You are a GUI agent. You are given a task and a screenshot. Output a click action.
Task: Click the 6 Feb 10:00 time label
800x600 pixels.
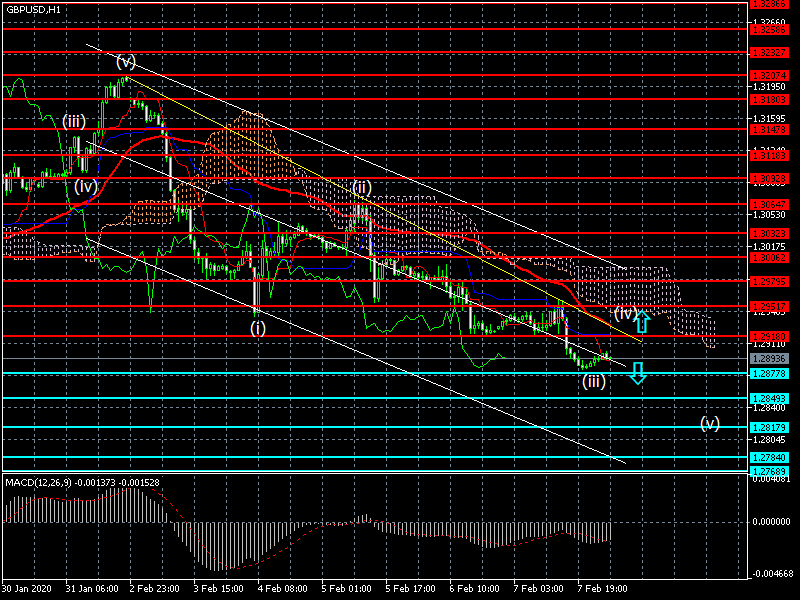pos(474,588)
